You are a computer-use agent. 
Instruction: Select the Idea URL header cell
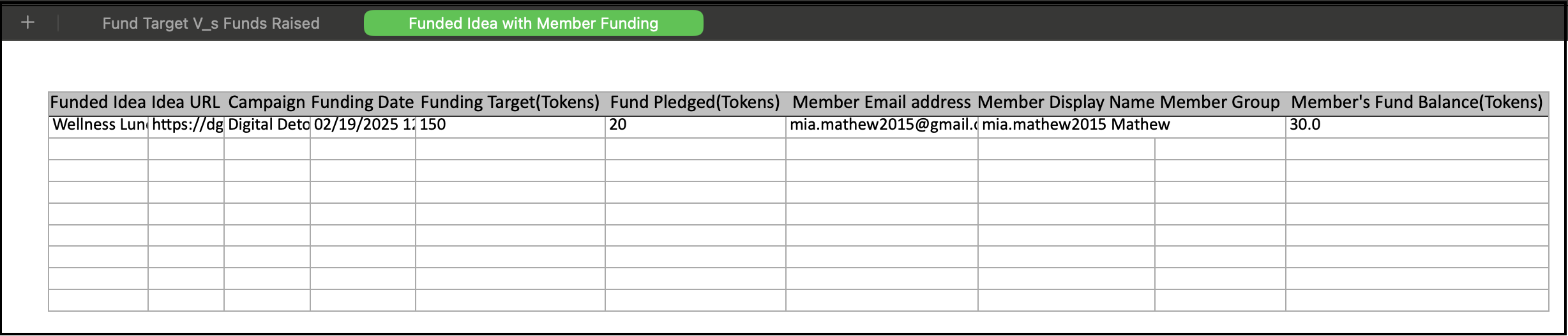click(186, 103)
